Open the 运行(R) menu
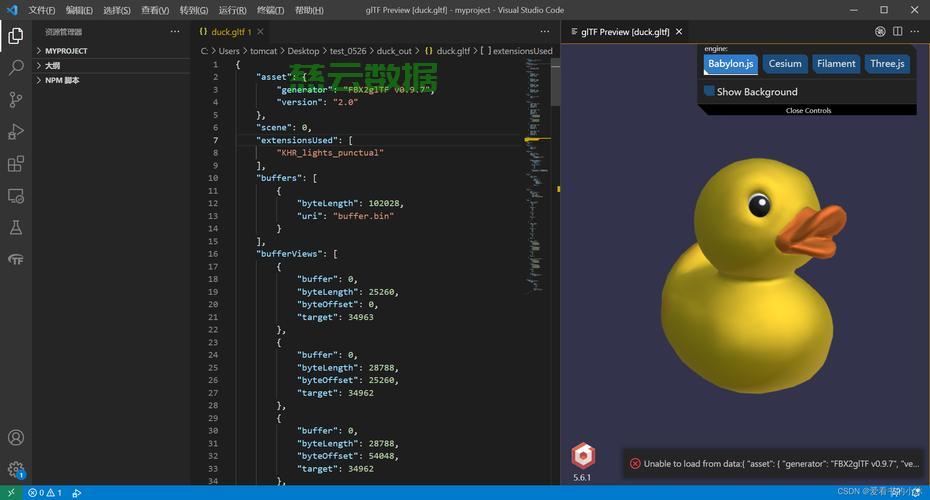930x500 pixels. pyautogui.click(x=232, y=10)
